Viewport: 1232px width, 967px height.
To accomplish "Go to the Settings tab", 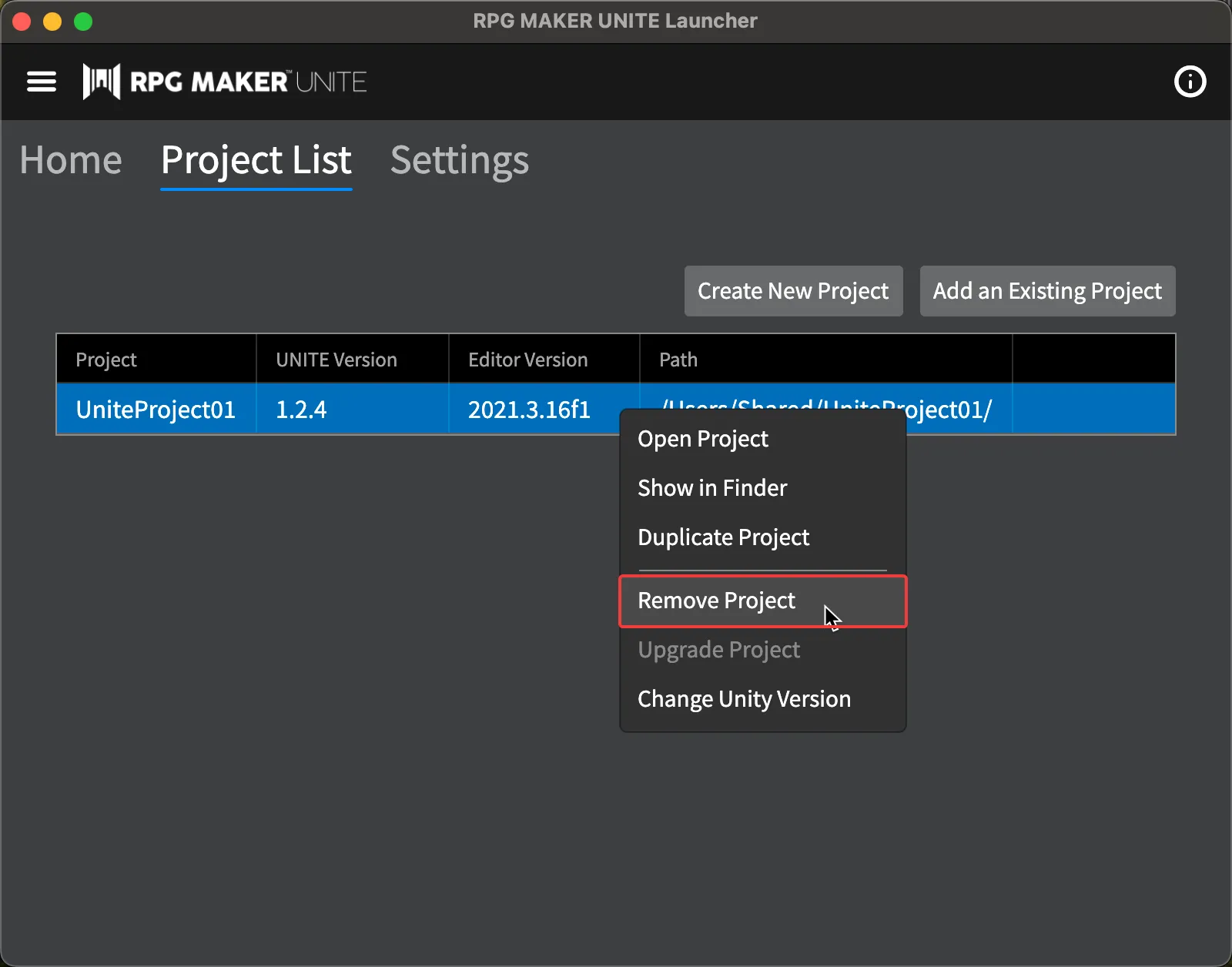I will (x=460, y=160).
